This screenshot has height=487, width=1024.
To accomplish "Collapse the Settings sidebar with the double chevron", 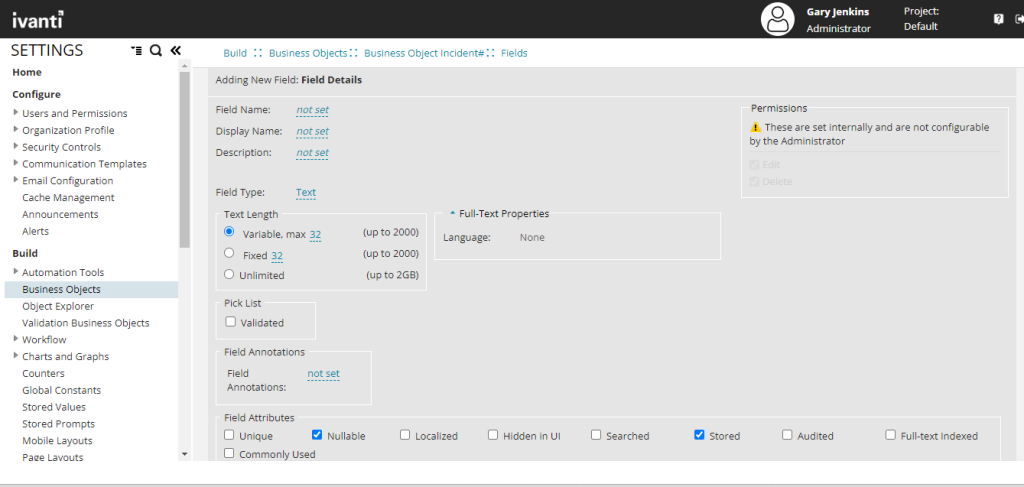I will 175,50.
